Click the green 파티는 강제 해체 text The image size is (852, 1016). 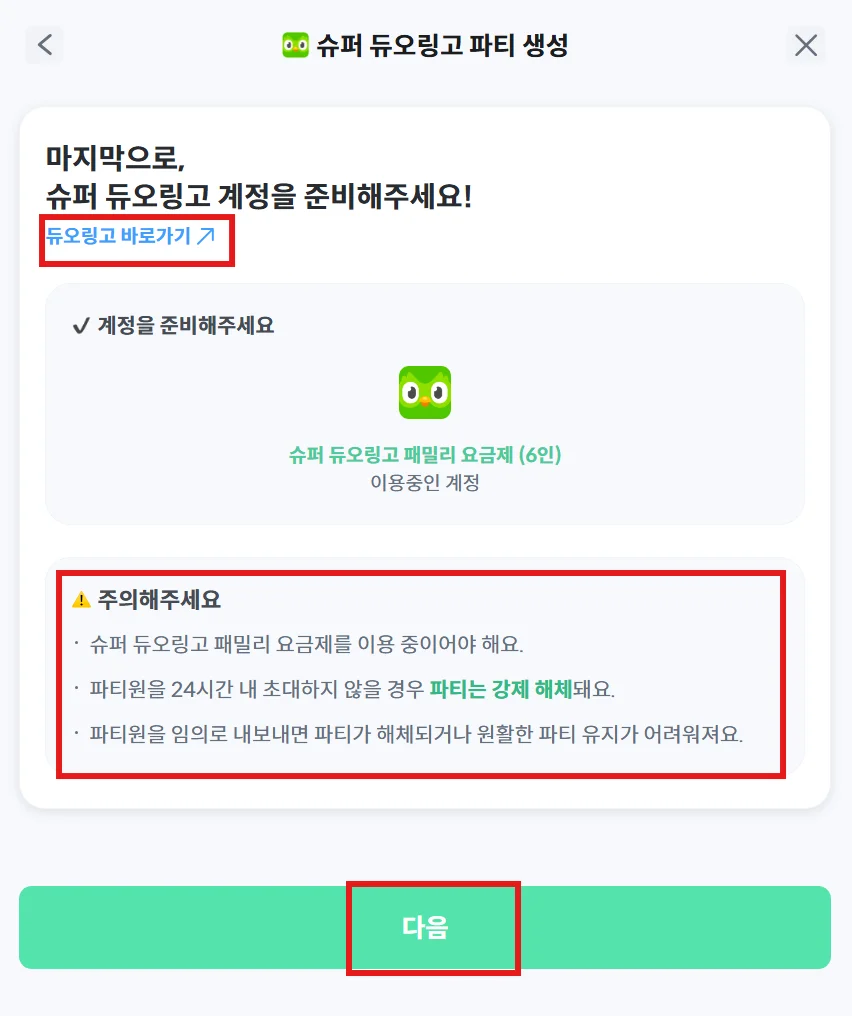pyautogui.click(x=500, y=689)
